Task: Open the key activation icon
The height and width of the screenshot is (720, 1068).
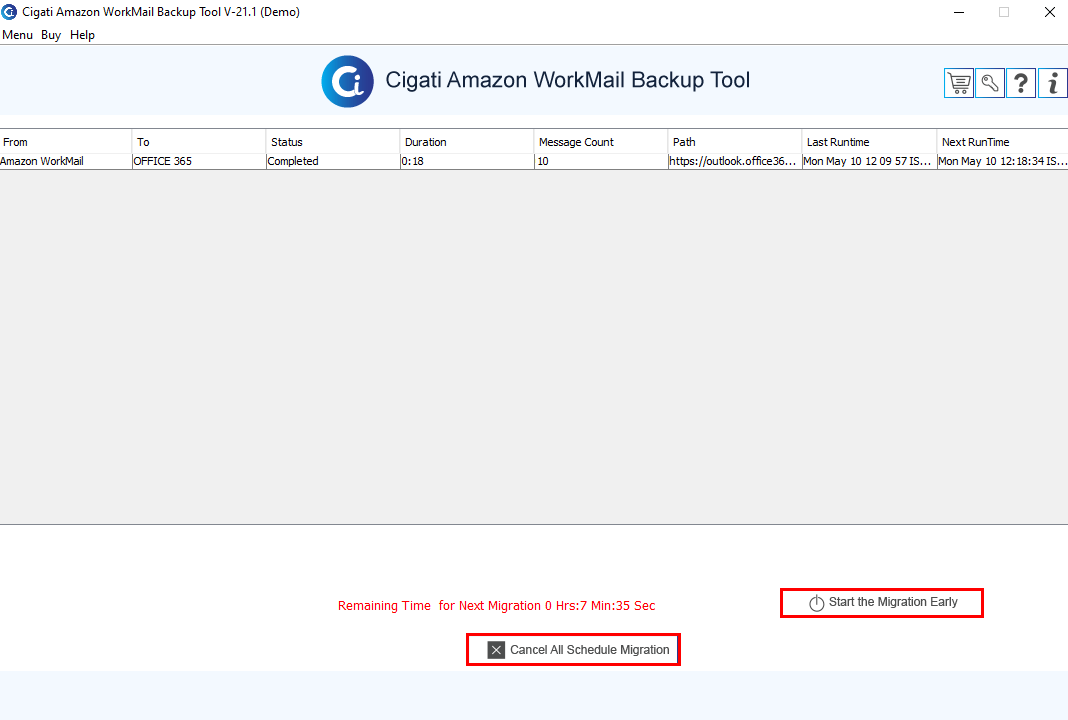Action: click(x=990, y=83)
